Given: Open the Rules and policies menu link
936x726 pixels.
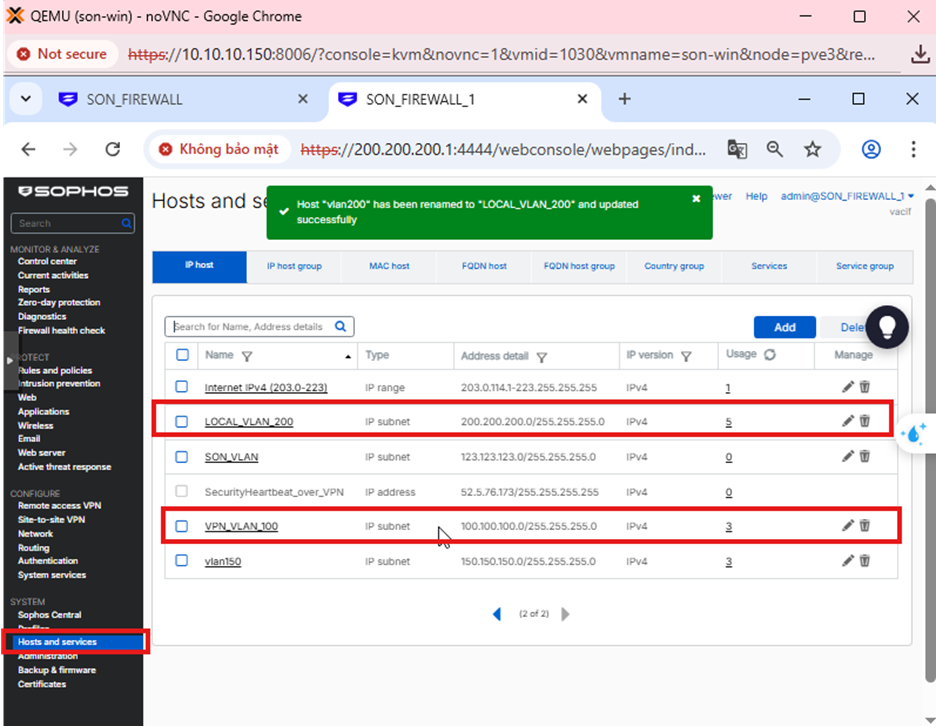Looking at the screenshot, I should click(x=55, y=370).
